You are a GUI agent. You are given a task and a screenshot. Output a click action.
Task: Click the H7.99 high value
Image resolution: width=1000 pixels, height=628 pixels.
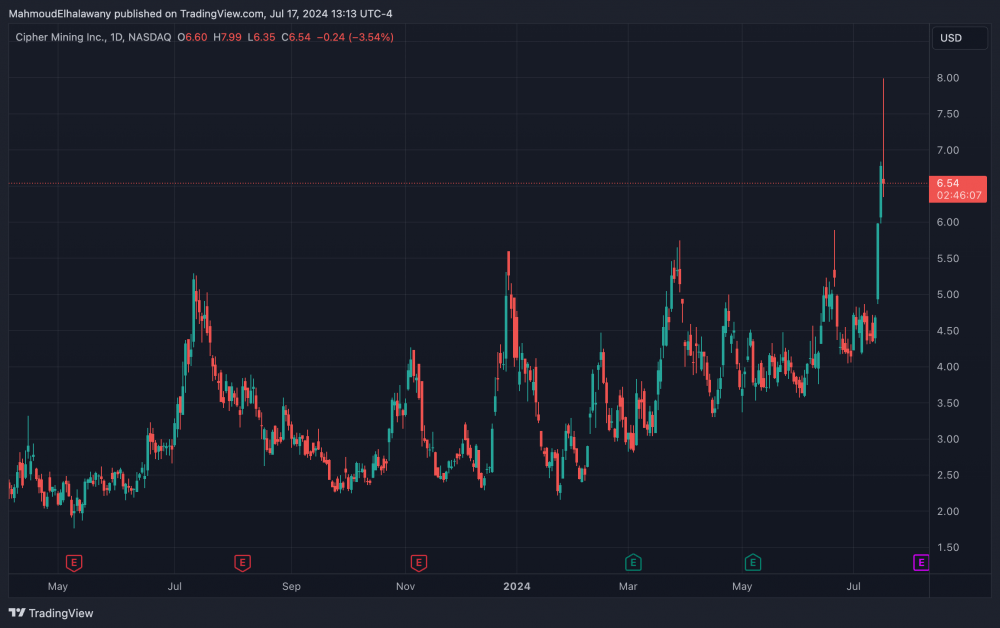coord(228,37)
